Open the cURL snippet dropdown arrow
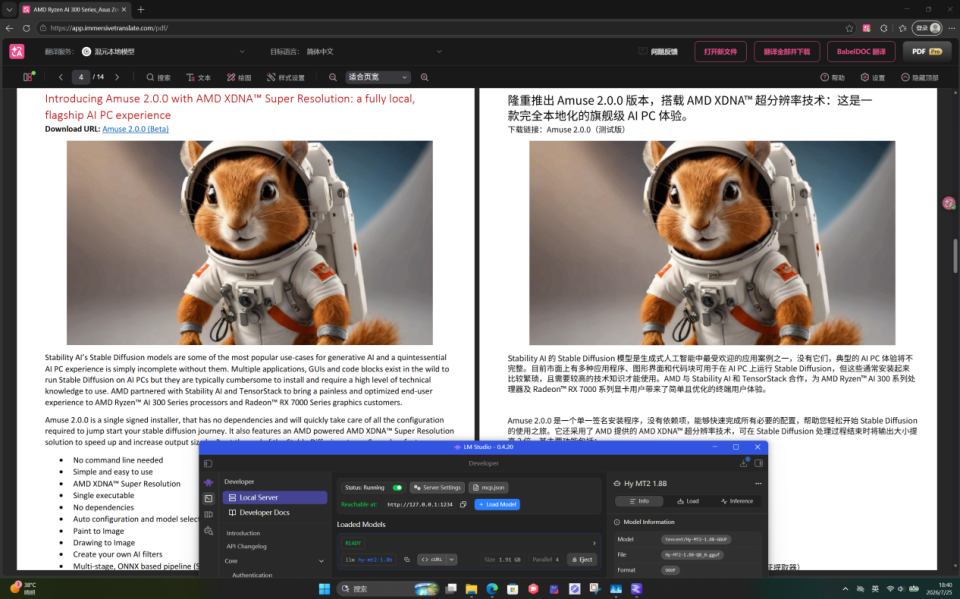Image resolution: width=960 pixels, height=599 pixels. [x=451, y=559]
